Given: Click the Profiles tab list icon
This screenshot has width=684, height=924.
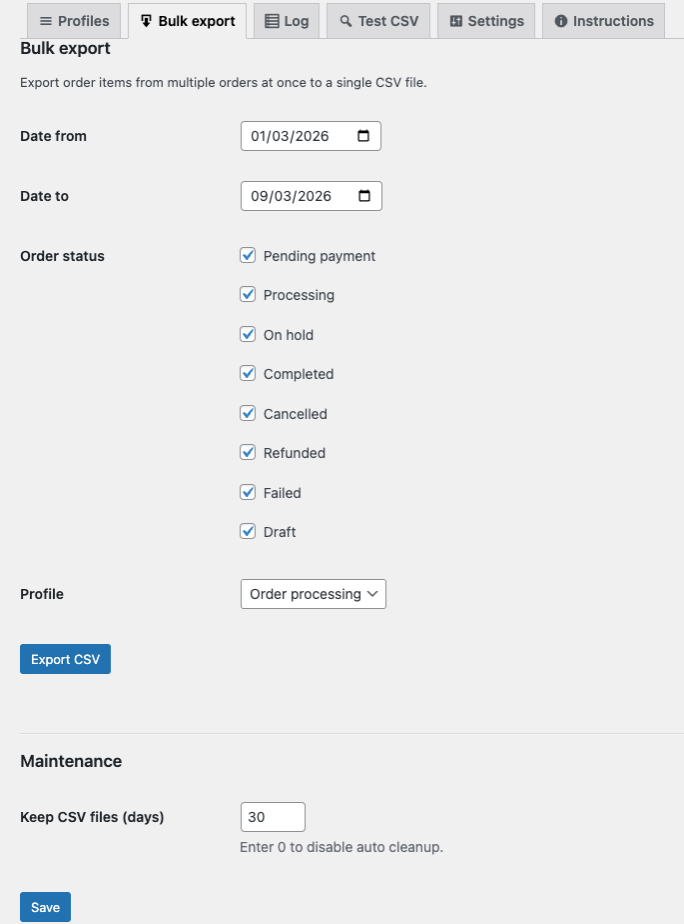Looking at the screenshot, I should click(x=45, y=21).
